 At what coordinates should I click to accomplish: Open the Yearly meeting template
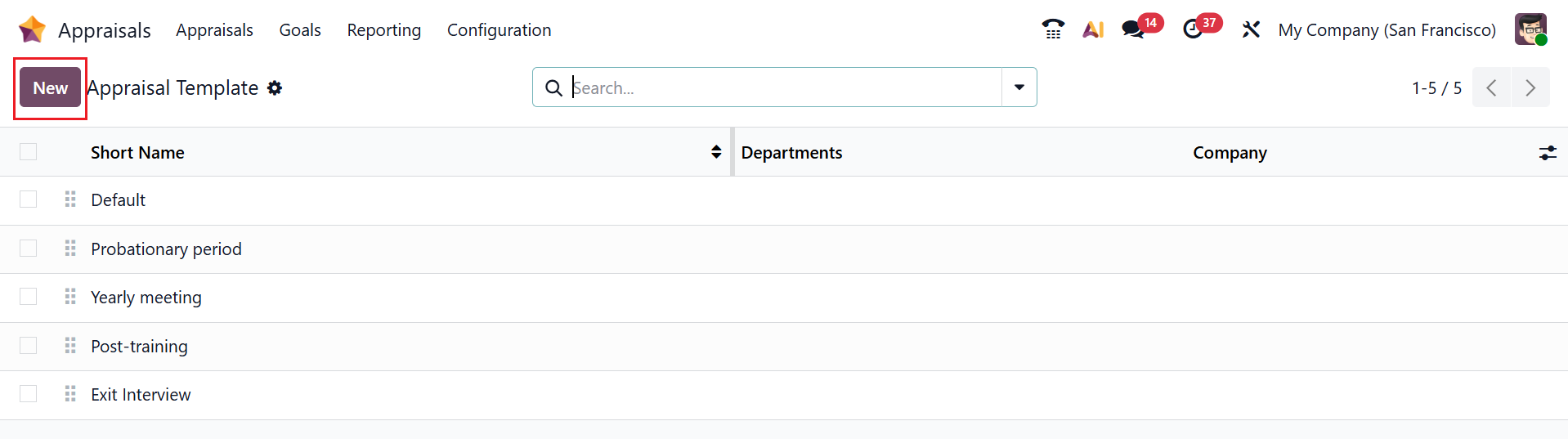(x=146, y=298)
